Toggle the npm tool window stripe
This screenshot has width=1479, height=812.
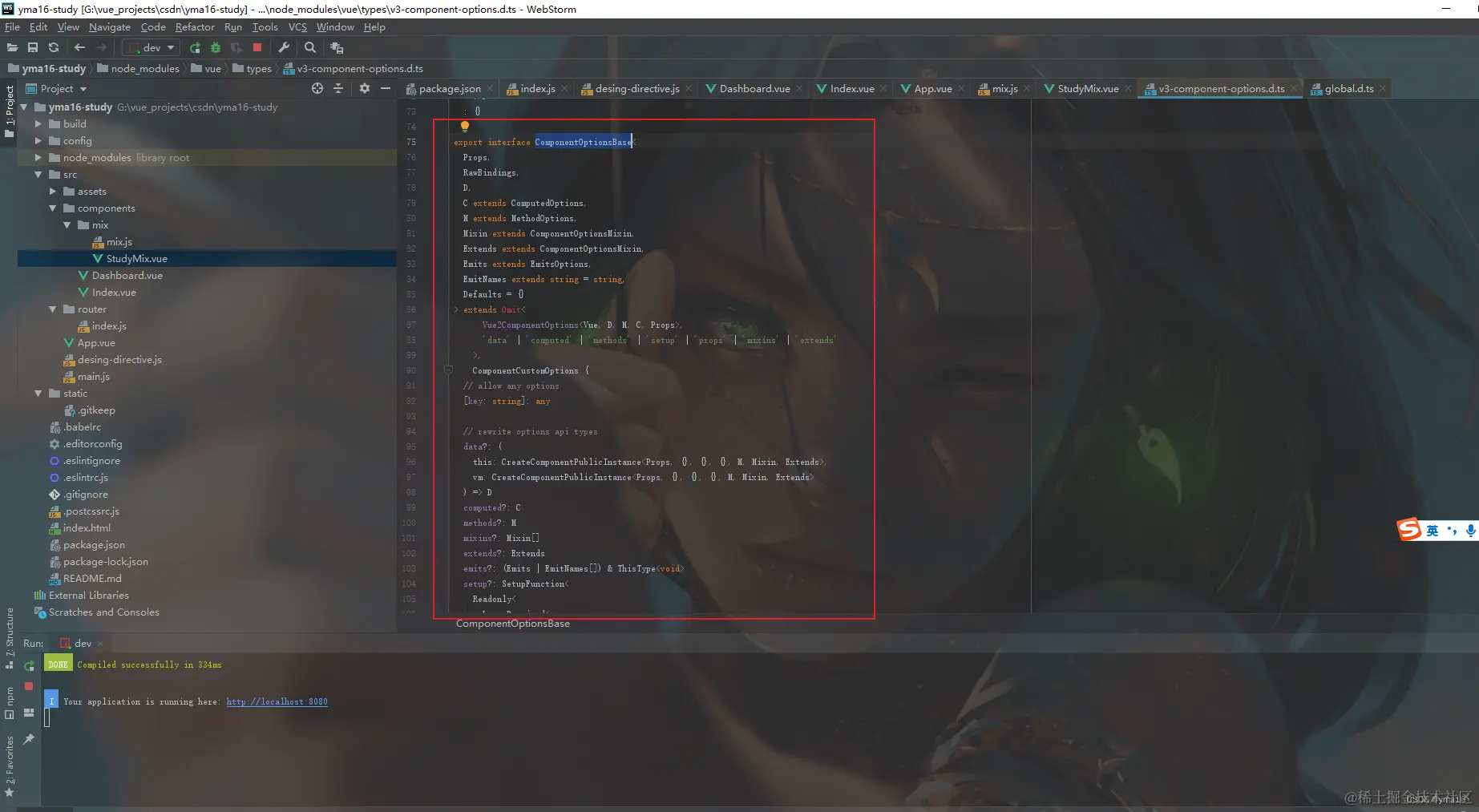pos(9,703)
